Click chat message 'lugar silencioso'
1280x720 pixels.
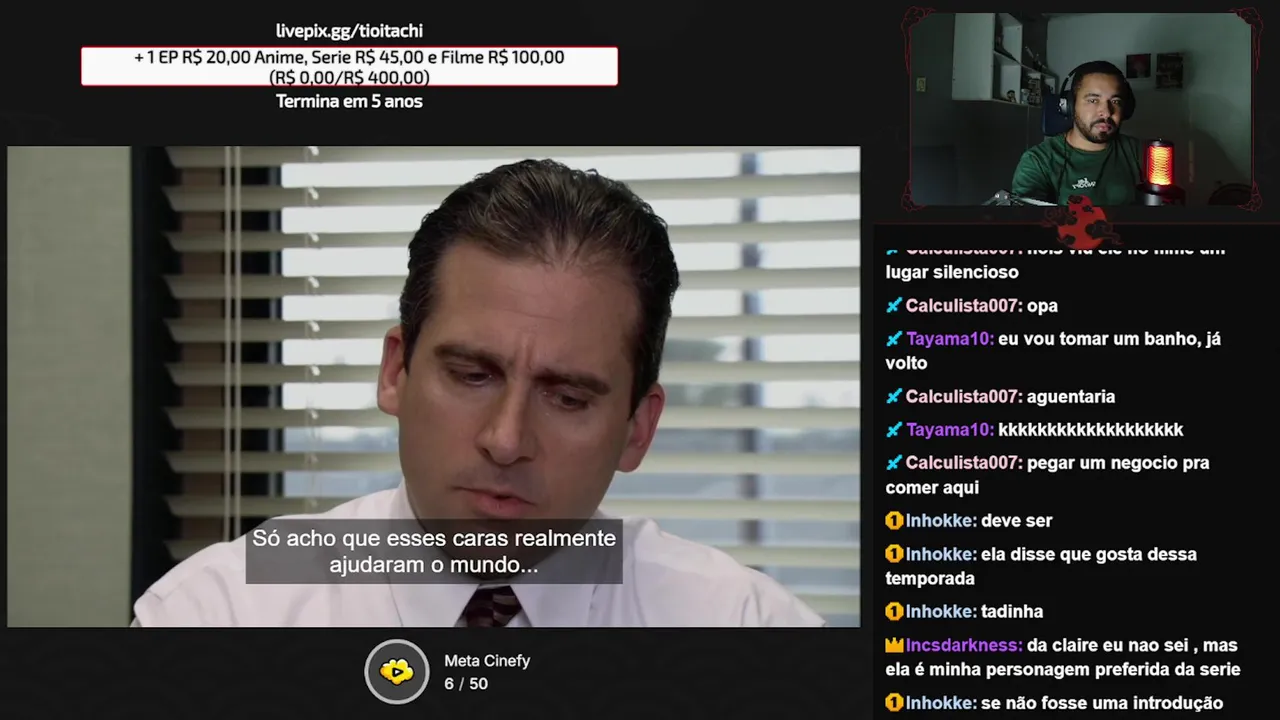click(x=952, y=272)
